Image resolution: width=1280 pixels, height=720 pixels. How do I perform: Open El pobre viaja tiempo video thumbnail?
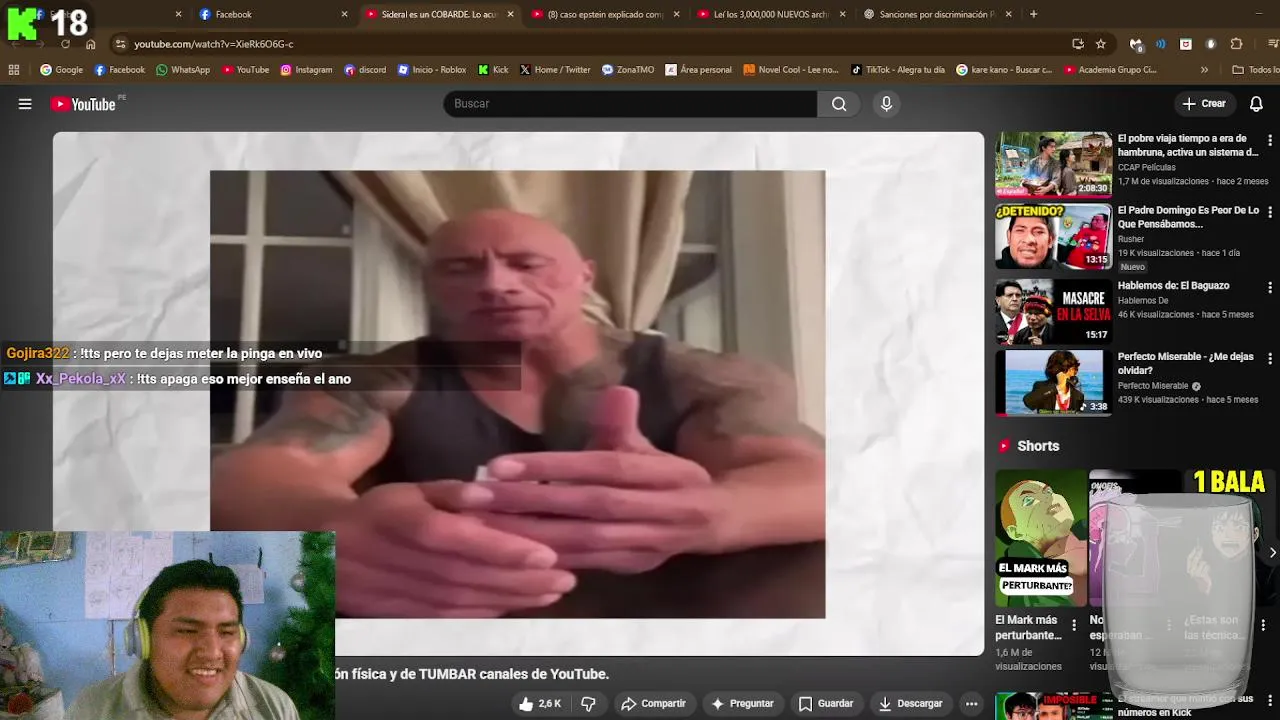click(x=1053, y=164)
